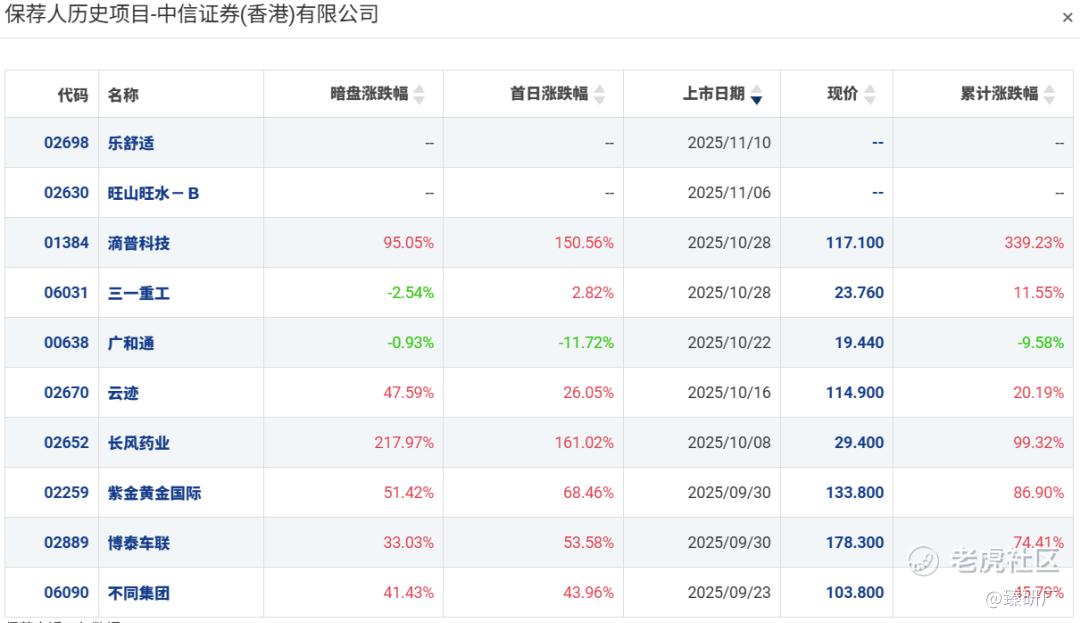Select 广和通 first-day change -11.72%
Viewport: 1080px width, 623px height.
[x=586, y=342]
